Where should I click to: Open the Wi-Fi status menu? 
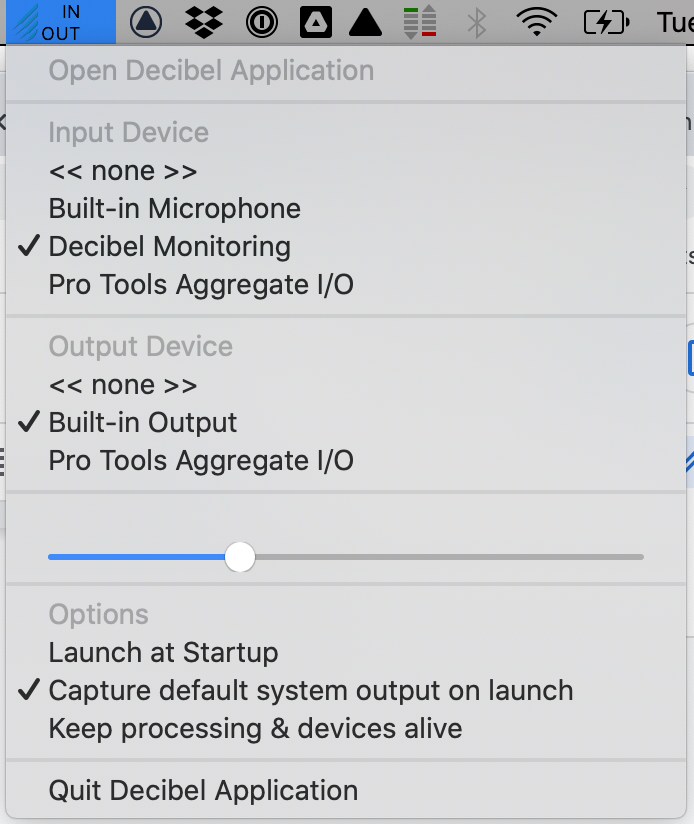pyautogui.click(x=537, y=22)
